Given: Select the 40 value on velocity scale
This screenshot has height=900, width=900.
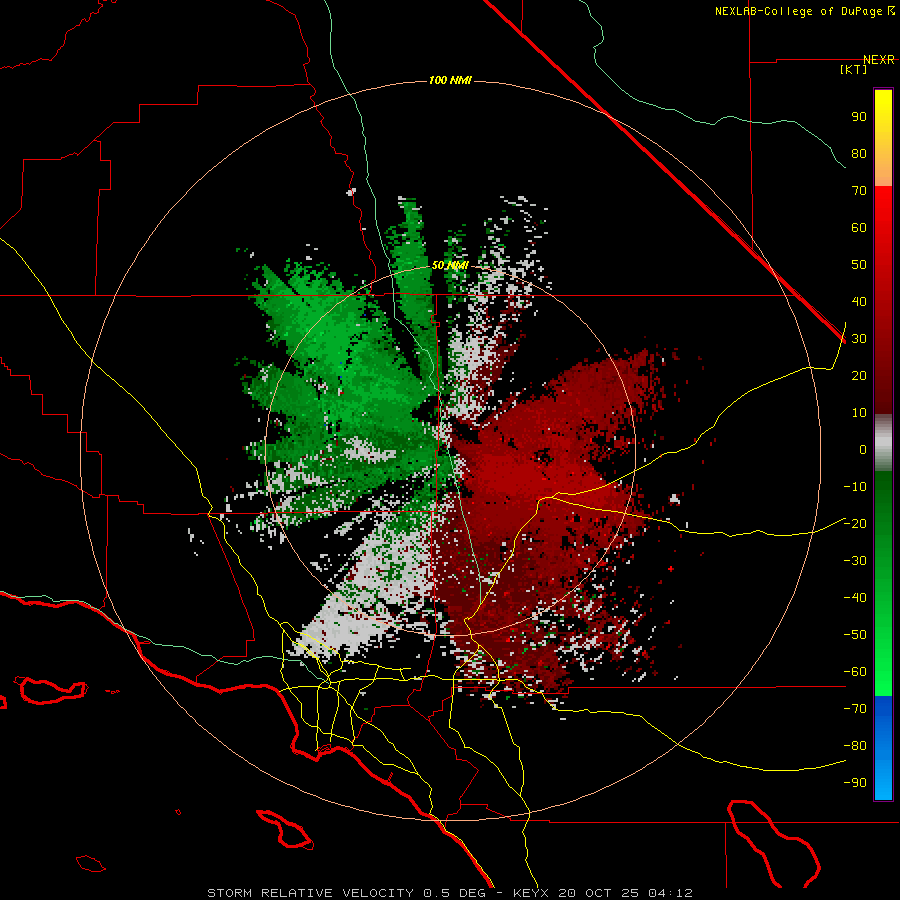Looking at the screenshot, I should 859,301.
